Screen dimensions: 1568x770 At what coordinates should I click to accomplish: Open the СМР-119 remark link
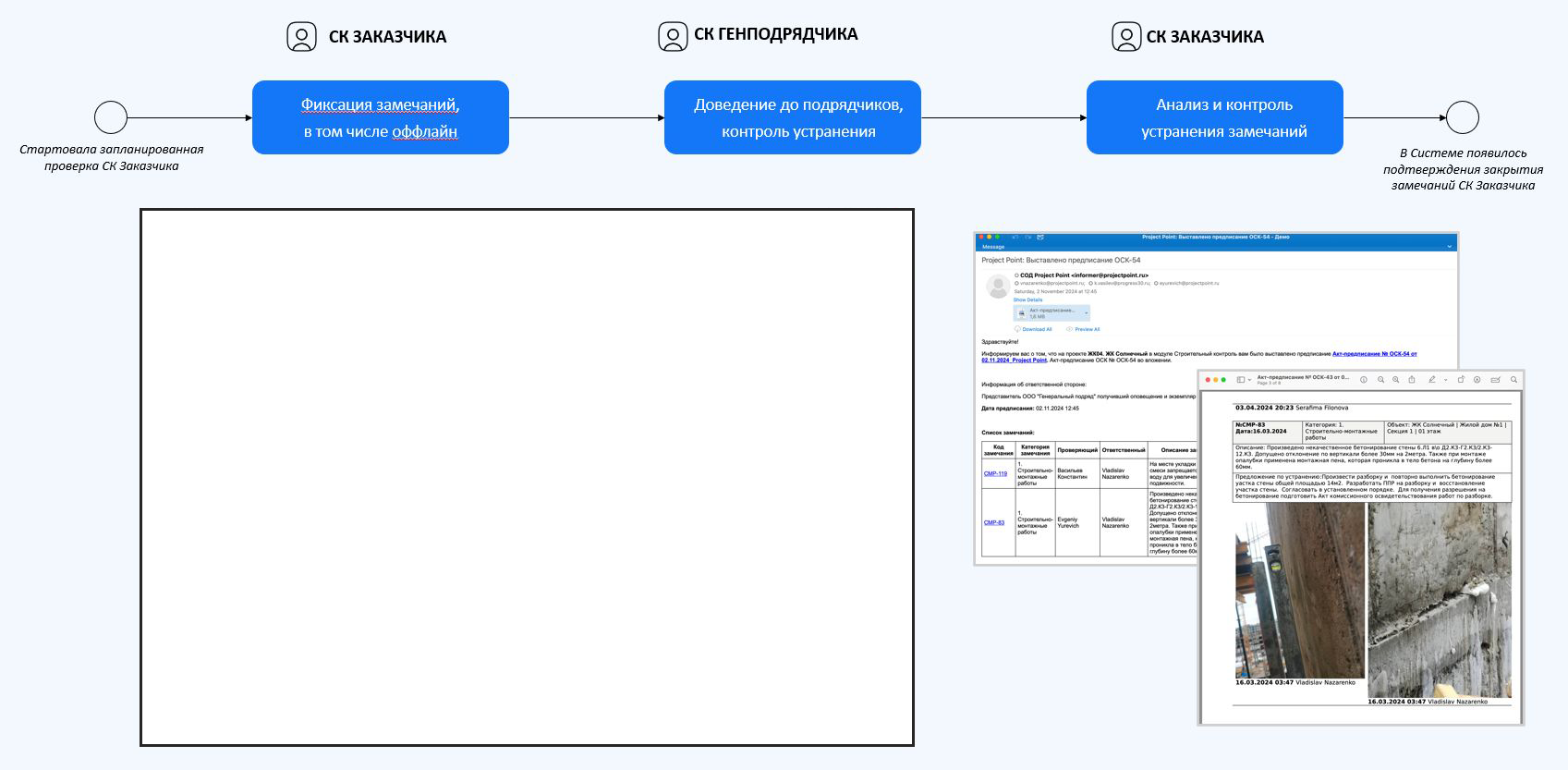[995, 473]
